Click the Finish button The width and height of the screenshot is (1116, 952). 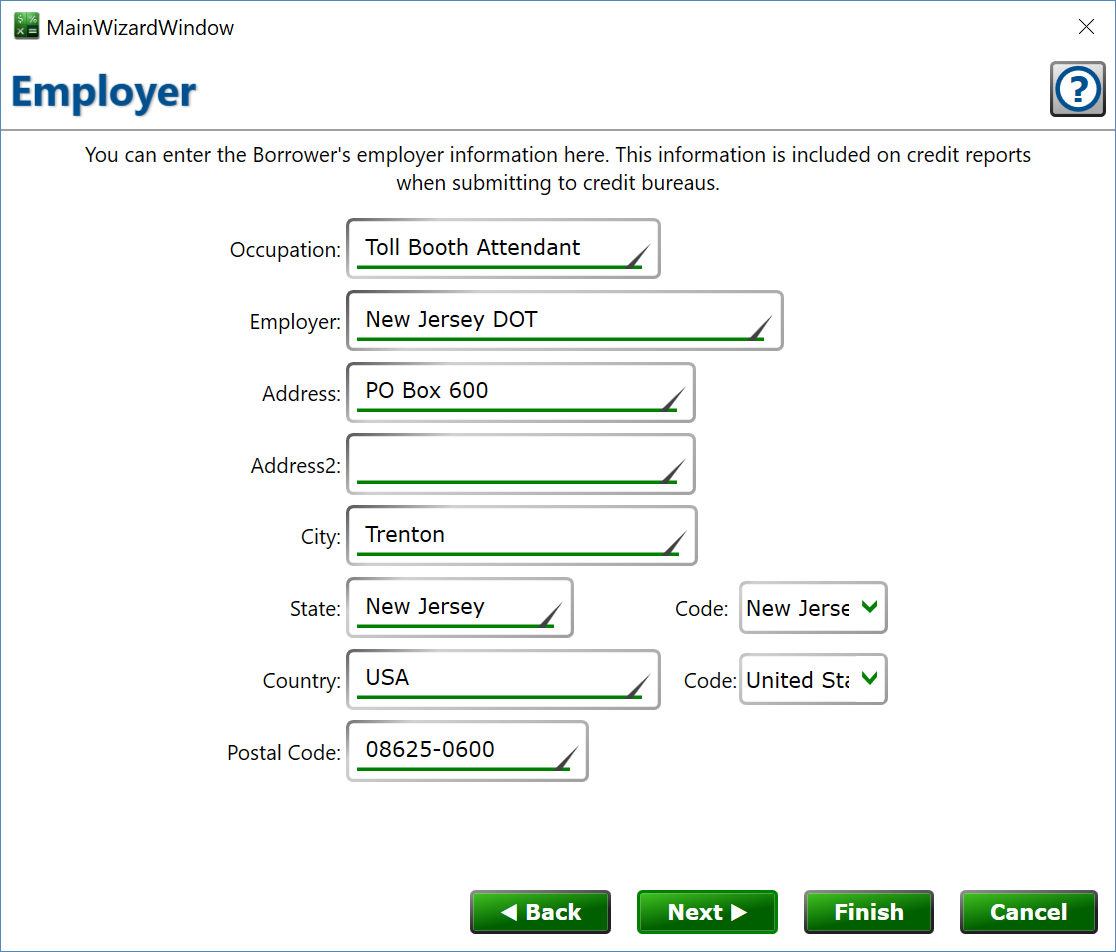pos(868,911)
